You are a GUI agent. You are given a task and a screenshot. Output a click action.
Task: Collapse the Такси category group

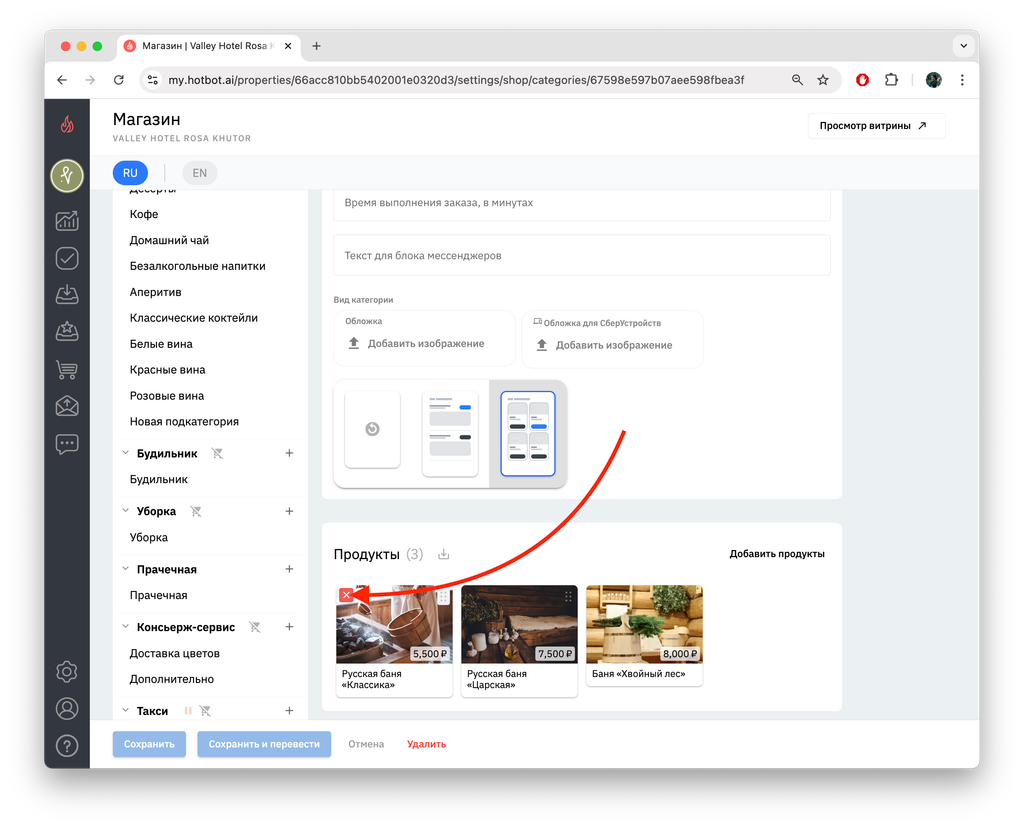[x=125, y=710]
